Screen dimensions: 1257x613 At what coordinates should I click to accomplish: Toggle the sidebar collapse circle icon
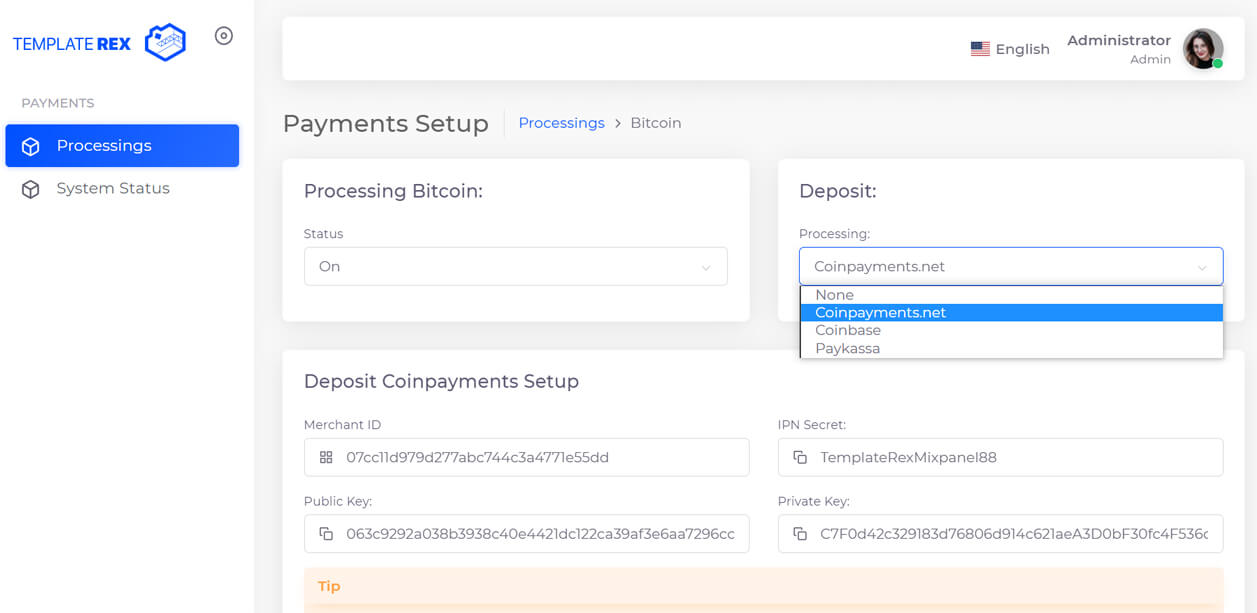pyautogui.click(x=224, y=36)
